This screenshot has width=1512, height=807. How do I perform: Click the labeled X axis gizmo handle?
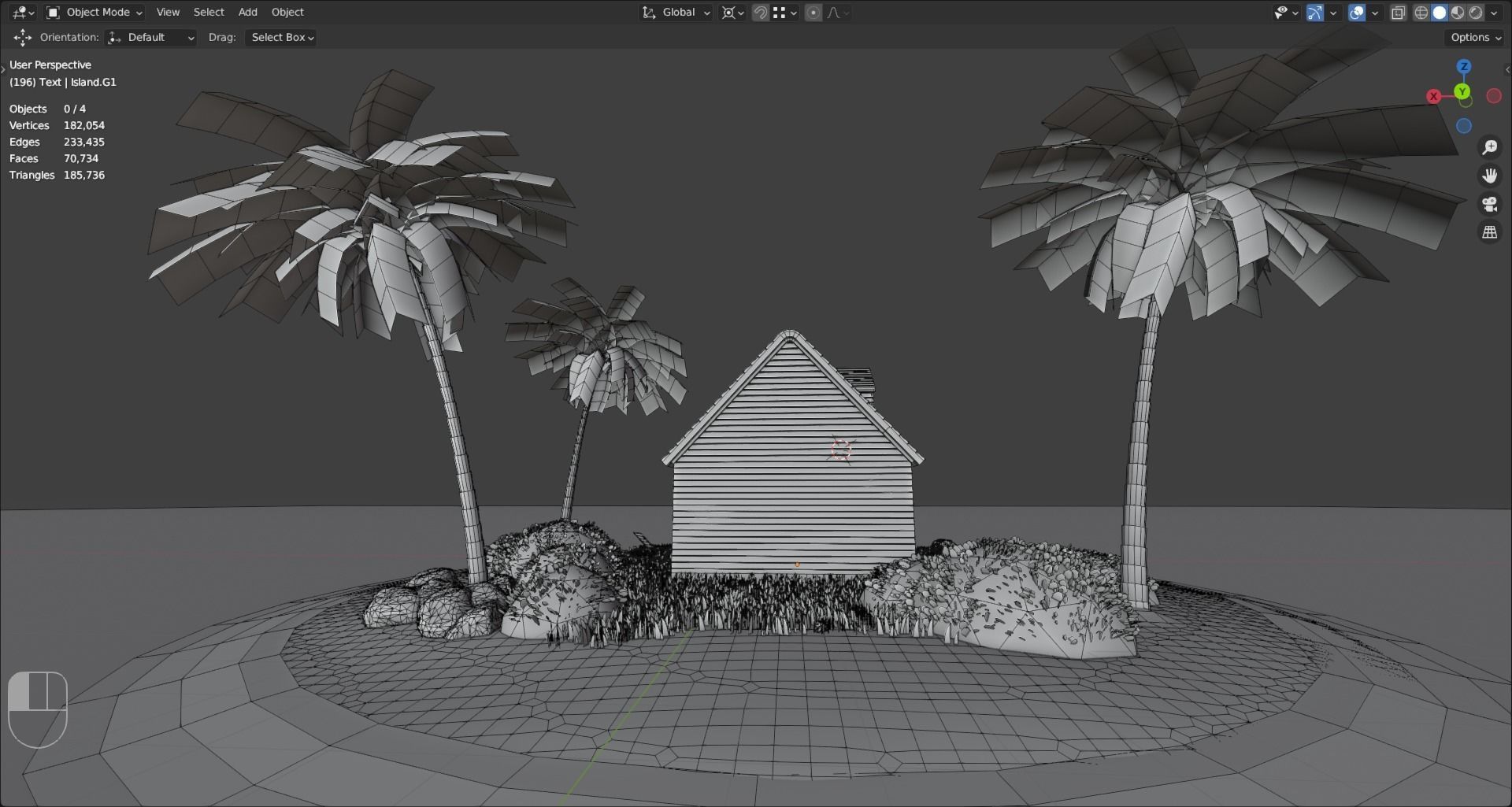click(x=1433, y=96)
